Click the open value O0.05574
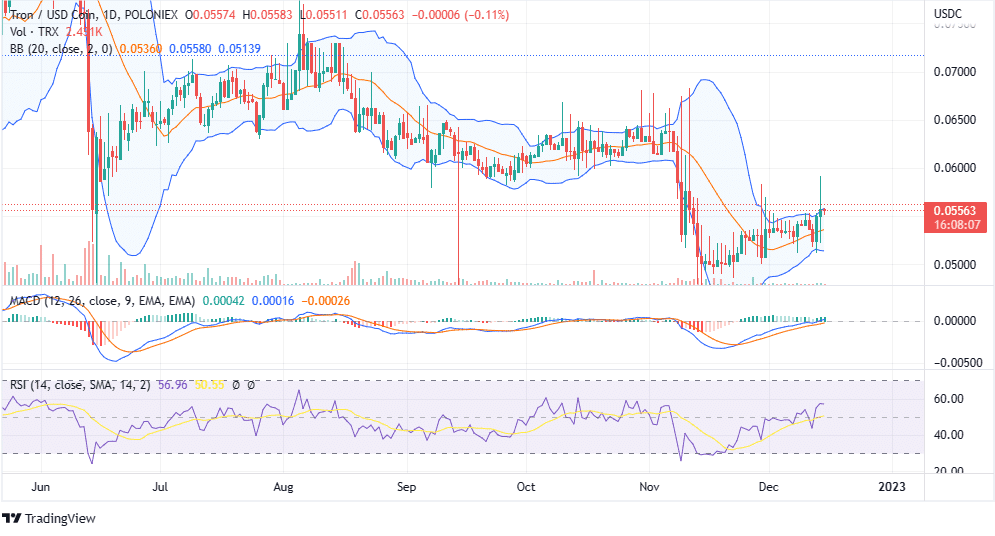995x536 pixels. click(209, 14)
